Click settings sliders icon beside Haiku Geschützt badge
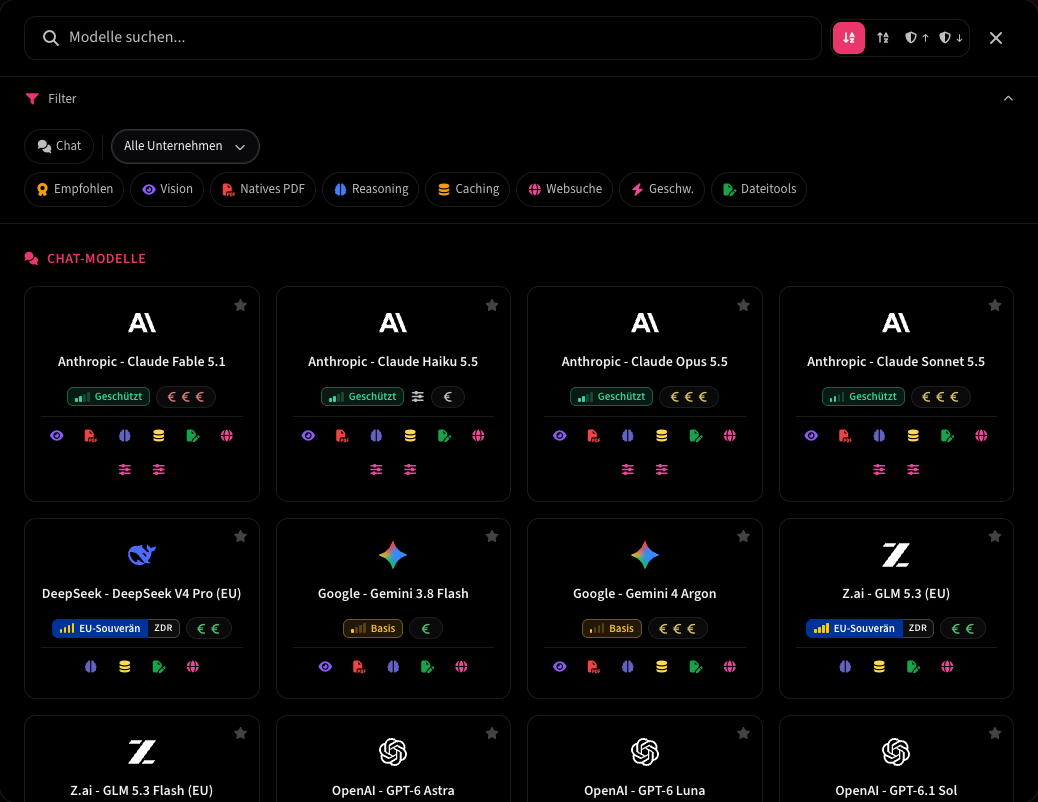Viewport: 1038px width, 802px height. coord(418,397)
